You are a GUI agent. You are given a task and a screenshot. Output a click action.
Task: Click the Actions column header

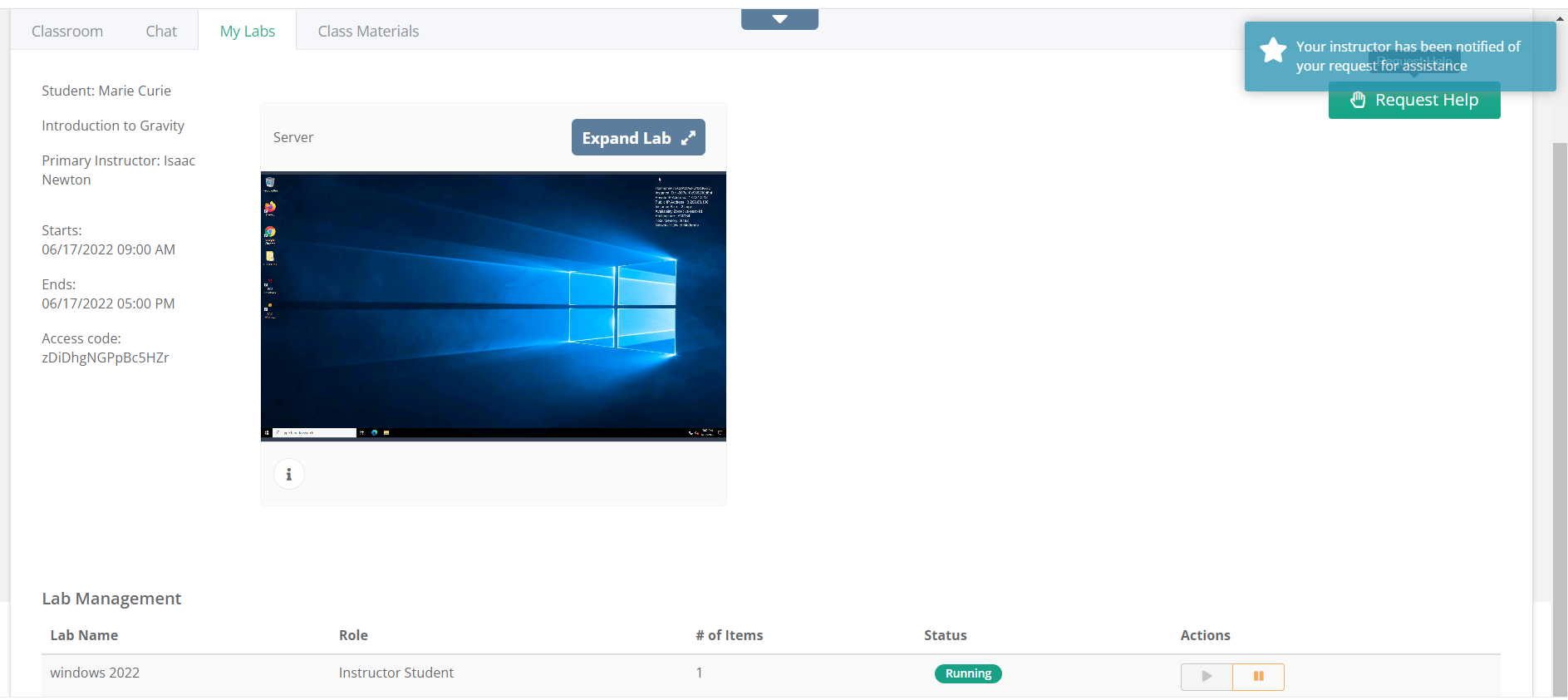(1206, 635)
